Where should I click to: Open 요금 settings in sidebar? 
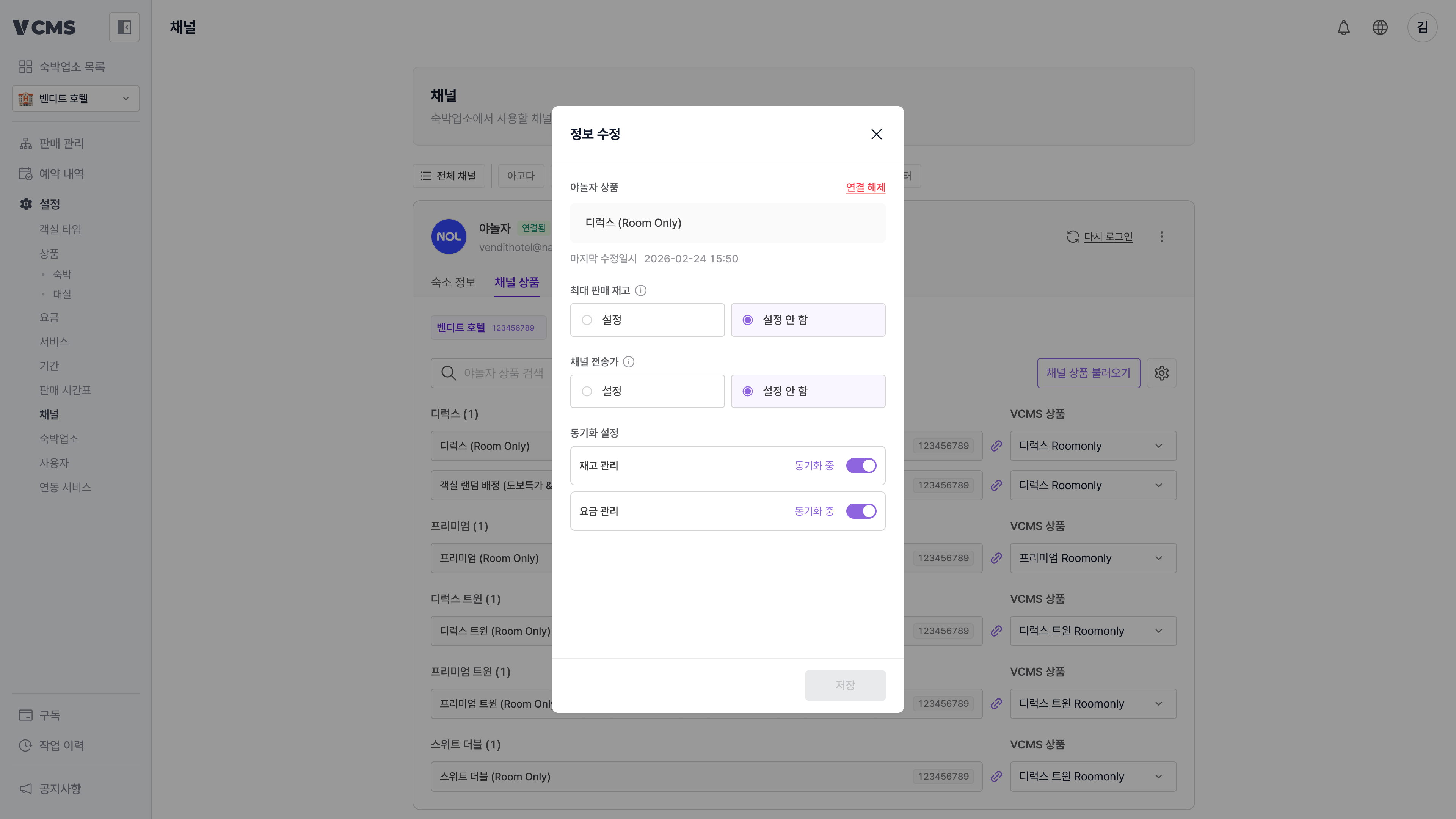tap(49, 318)
